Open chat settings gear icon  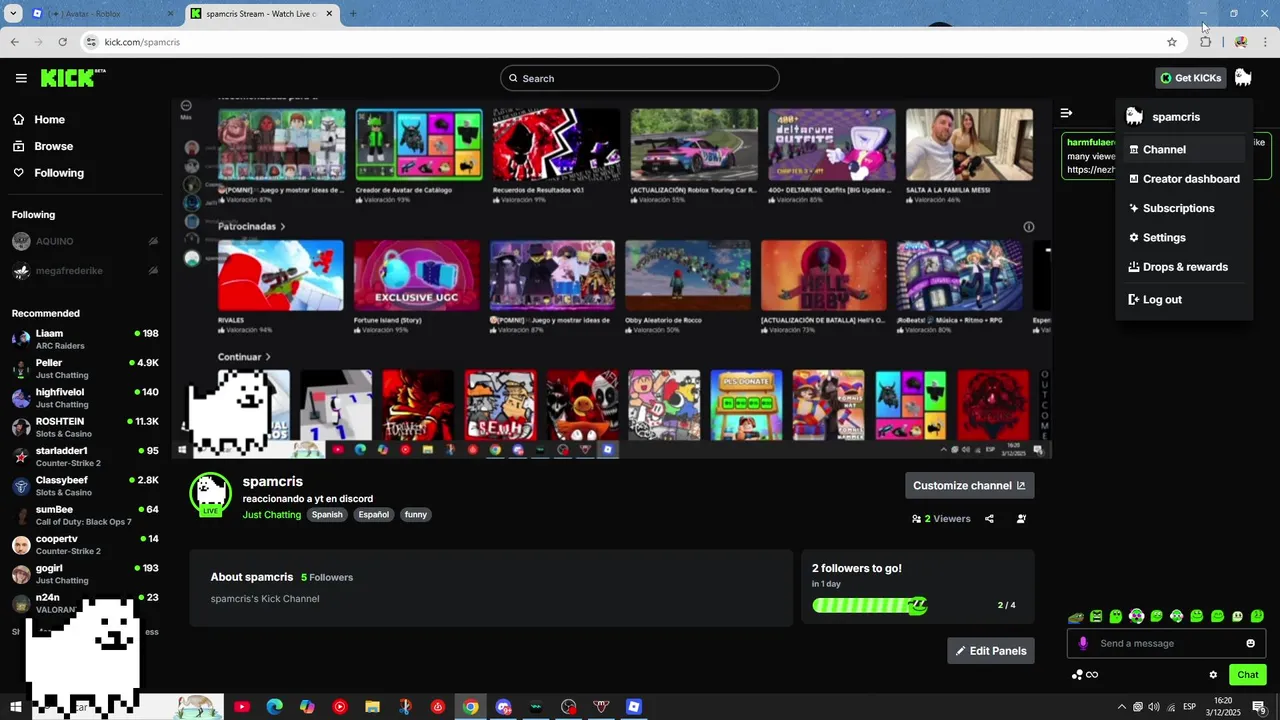pos(1213,675)
